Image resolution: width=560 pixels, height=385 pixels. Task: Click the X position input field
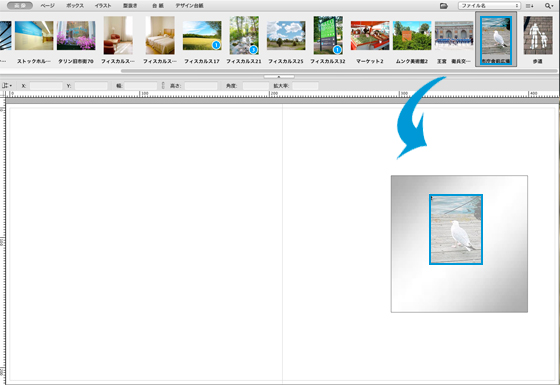46,86
